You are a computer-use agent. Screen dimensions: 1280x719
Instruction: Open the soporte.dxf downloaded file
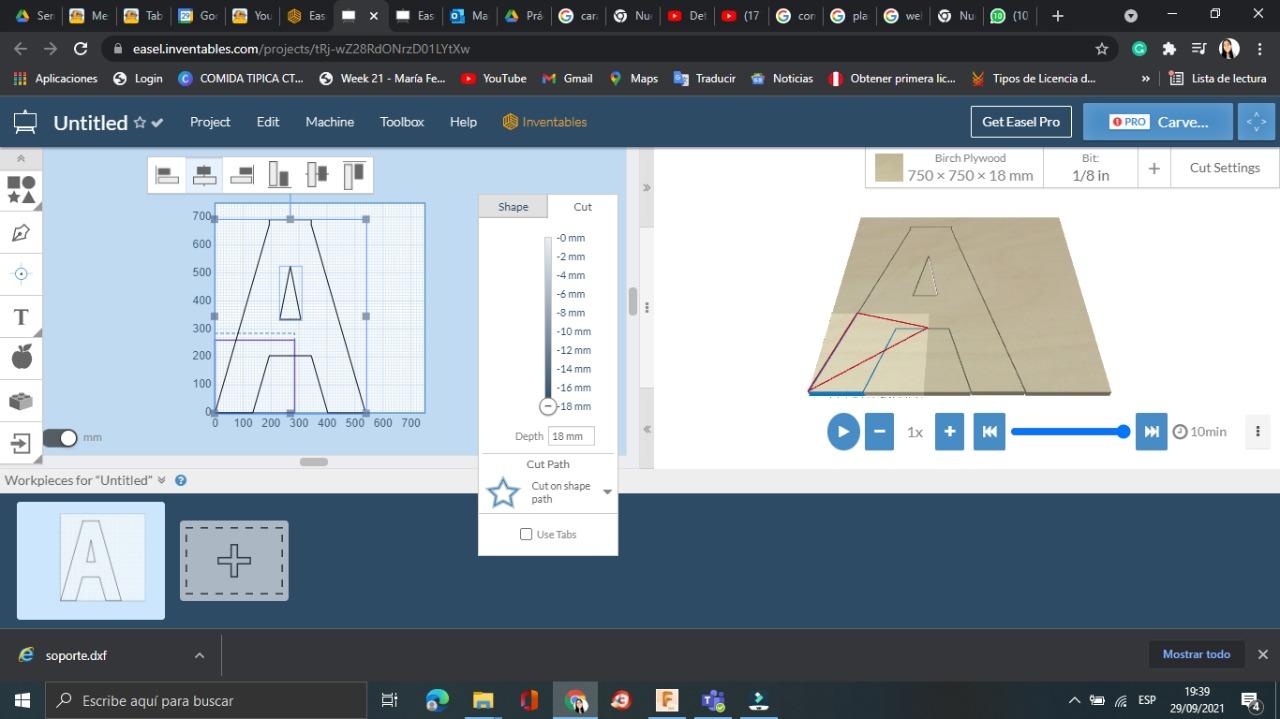point(76,656)
